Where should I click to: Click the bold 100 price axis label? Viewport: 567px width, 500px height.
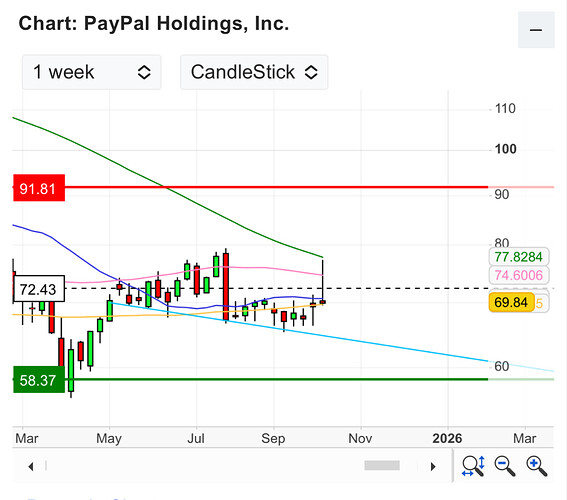[x=505, y=149]
